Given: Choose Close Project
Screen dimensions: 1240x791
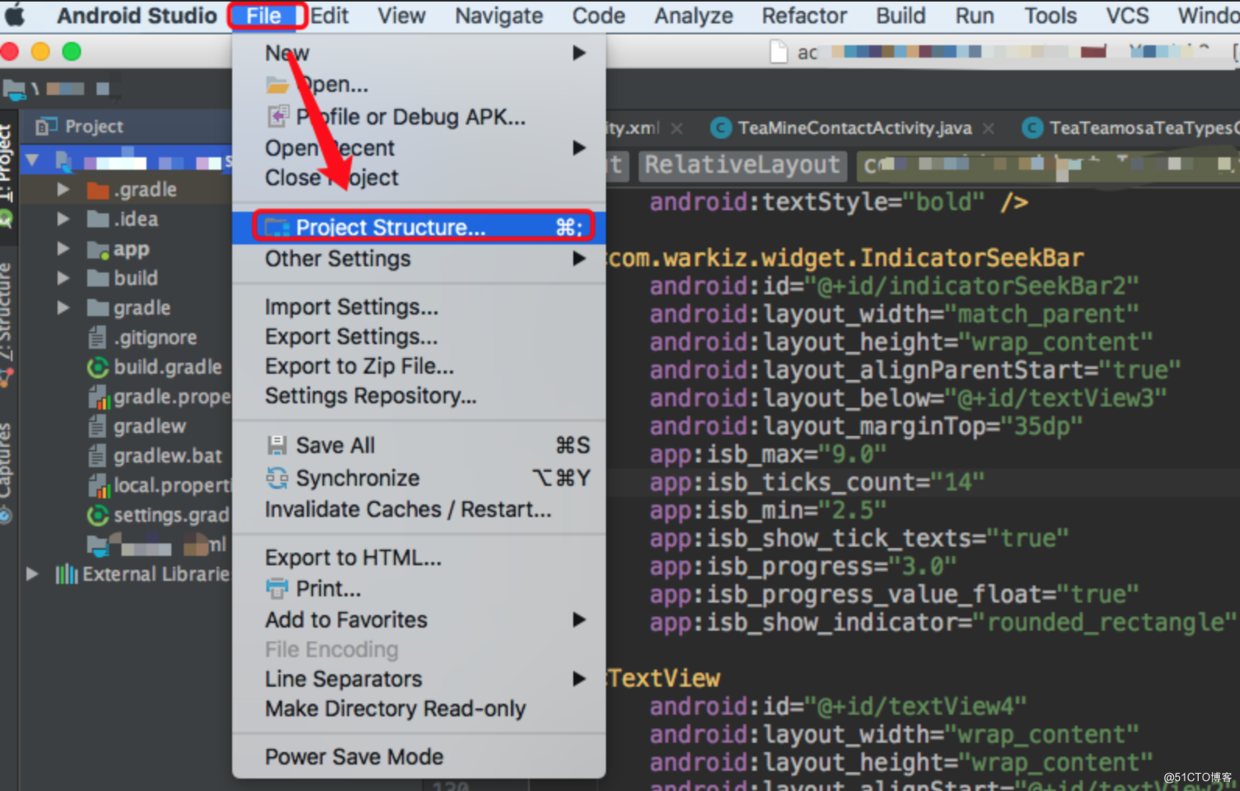Looking at the screenshot, I should tap(419, 178).
